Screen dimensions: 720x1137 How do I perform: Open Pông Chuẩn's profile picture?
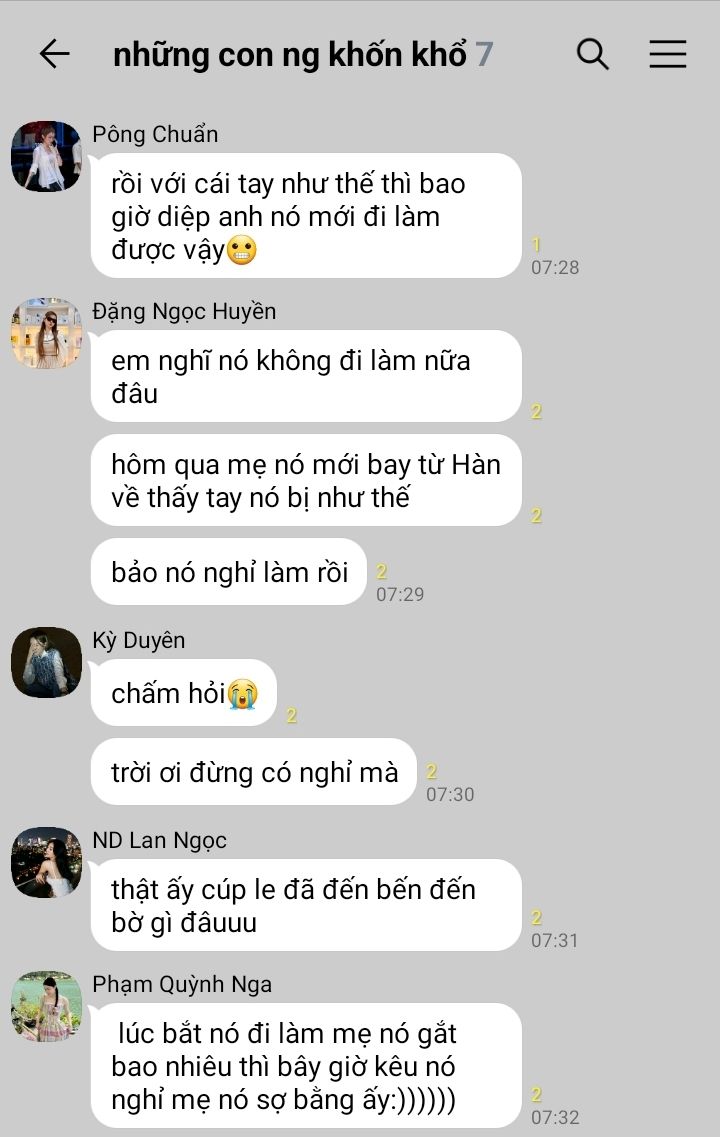tap(46, 156)
